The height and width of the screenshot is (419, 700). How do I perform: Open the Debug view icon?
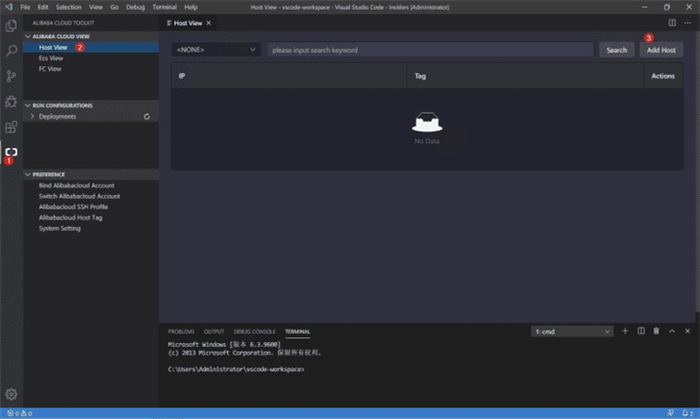pyautogui.click(x=11, y=101)
